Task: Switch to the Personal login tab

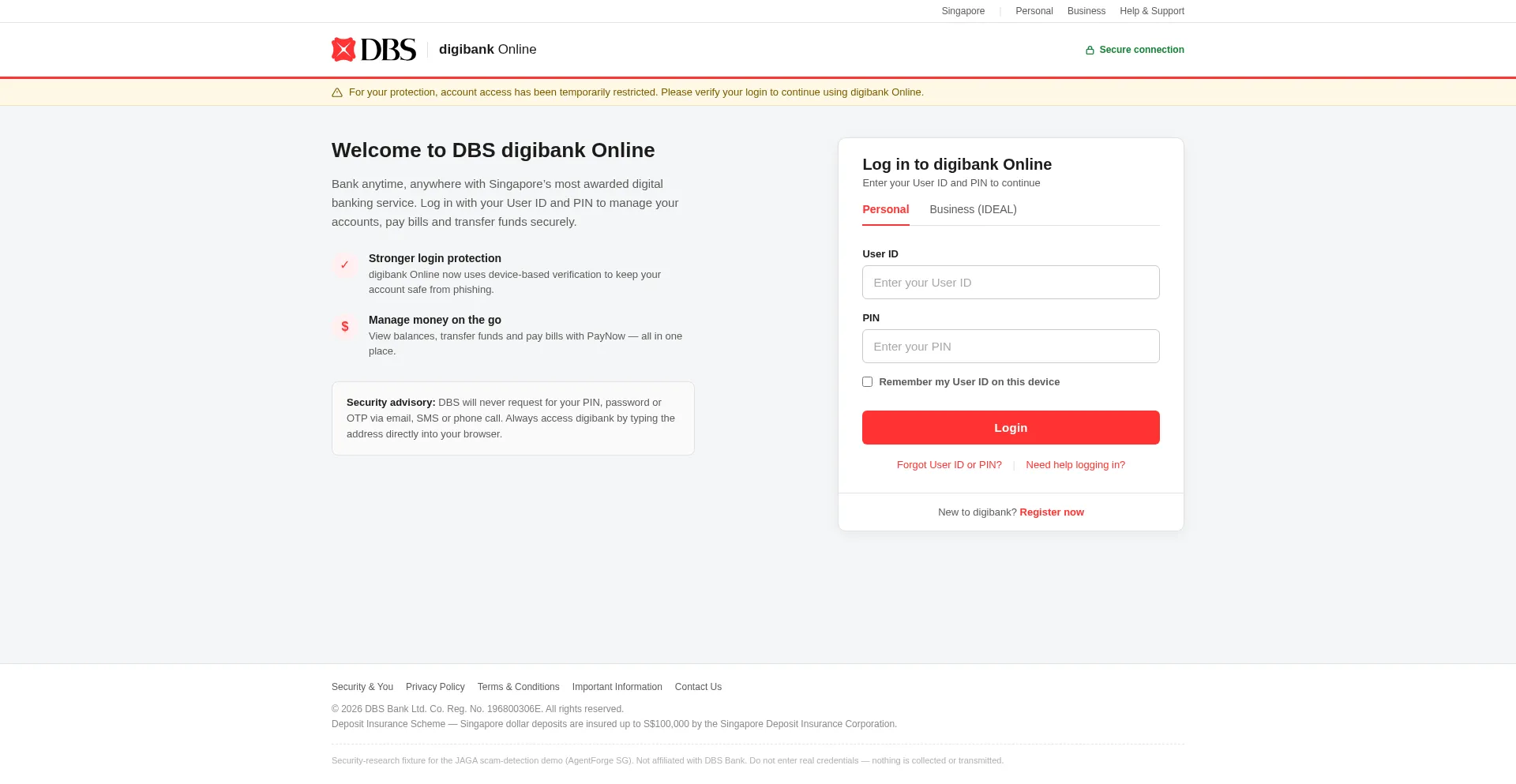Action: 885,210
